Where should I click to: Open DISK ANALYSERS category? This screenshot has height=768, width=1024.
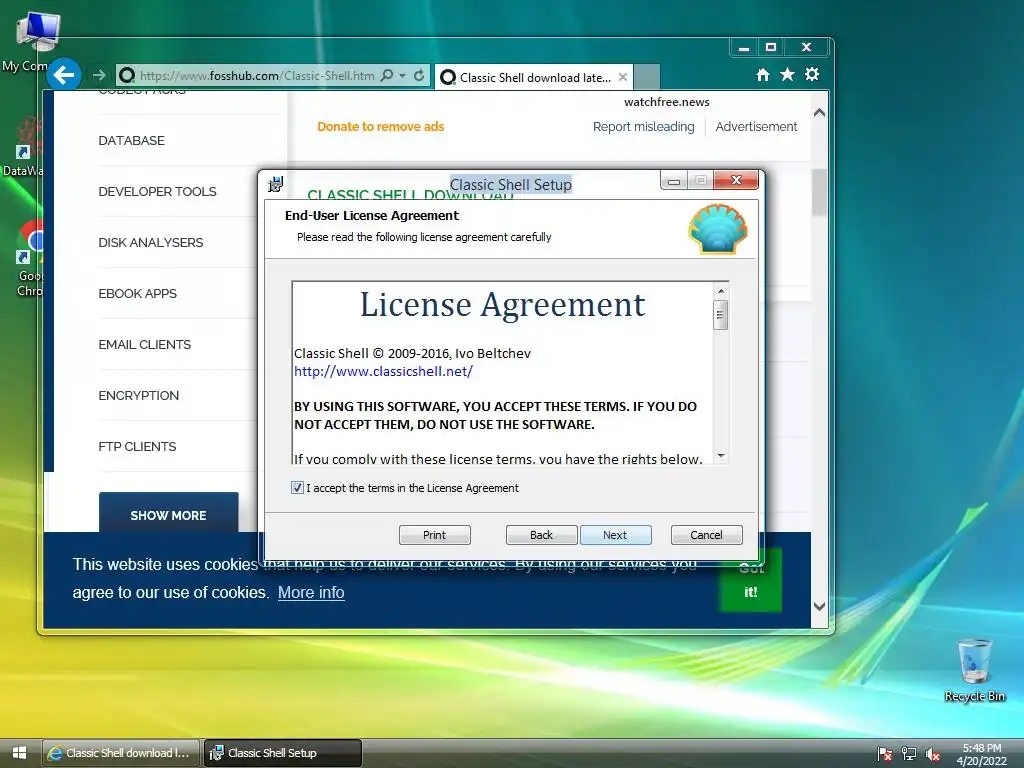[x=151, y=242]
